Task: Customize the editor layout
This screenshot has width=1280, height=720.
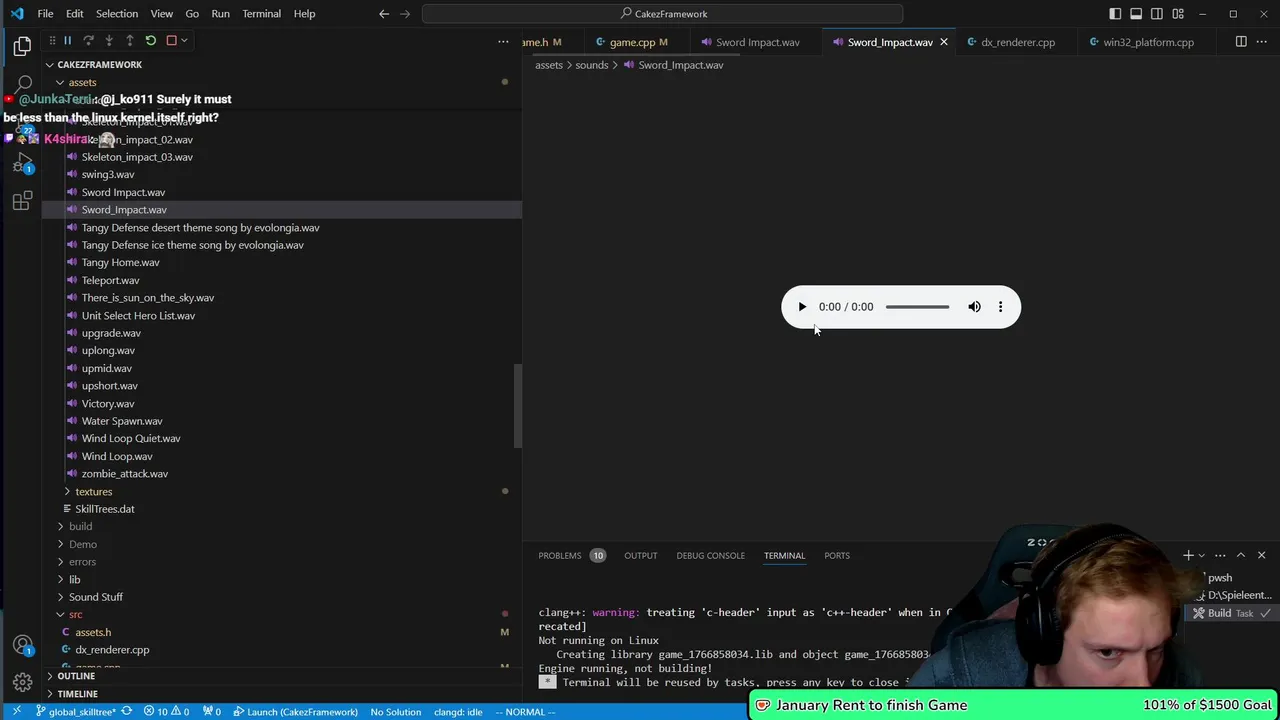Action: tap(1178, 14)
